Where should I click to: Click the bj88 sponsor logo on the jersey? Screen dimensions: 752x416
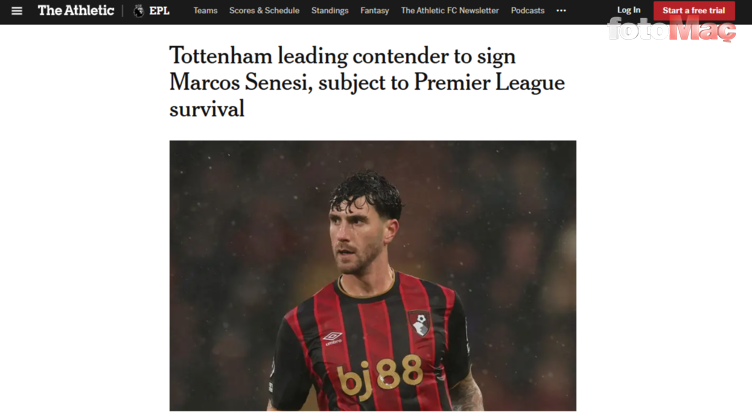point(380,377)
